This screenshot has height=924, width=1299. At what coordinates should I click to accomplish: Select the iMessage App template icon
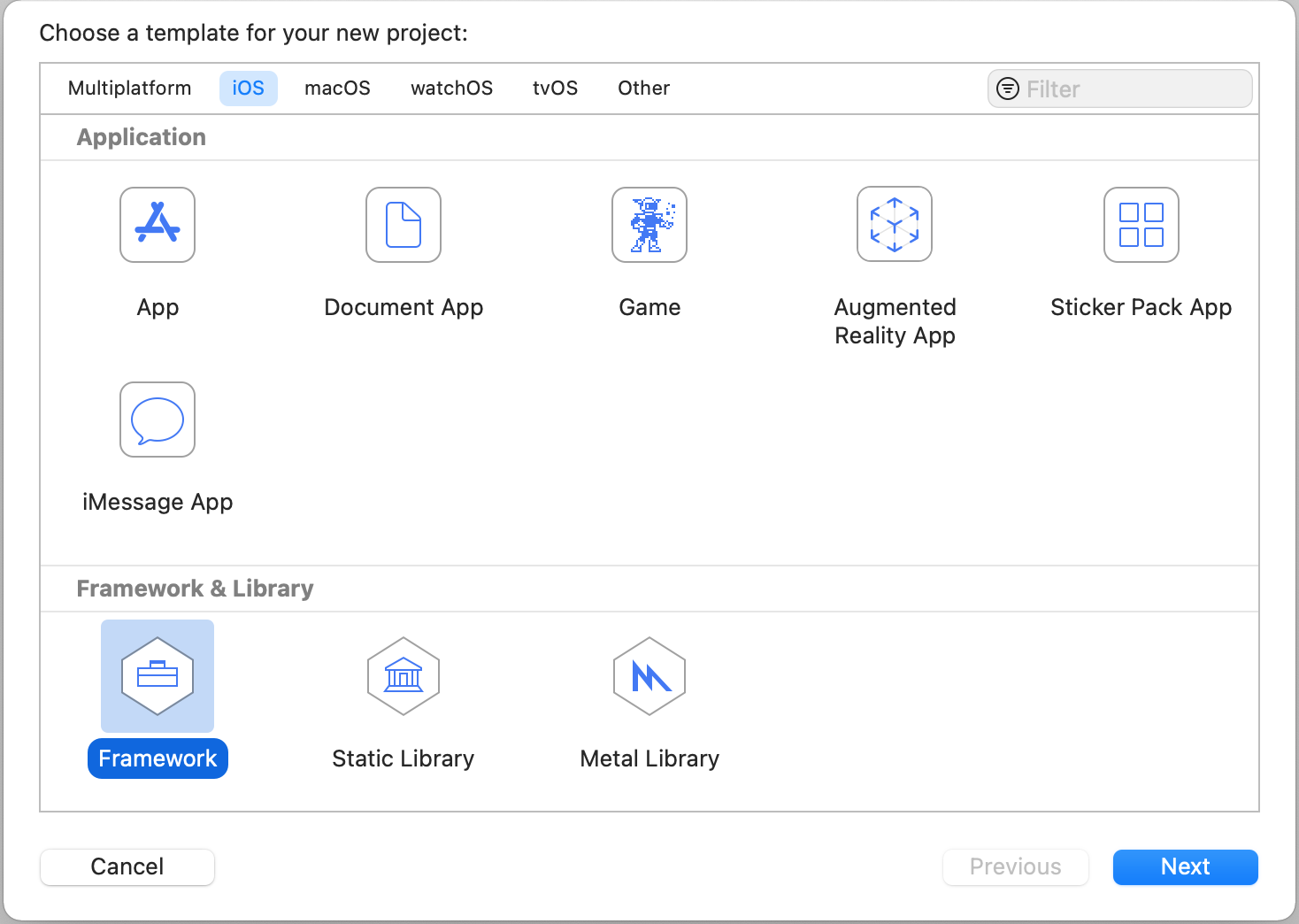tap(158, 420)
